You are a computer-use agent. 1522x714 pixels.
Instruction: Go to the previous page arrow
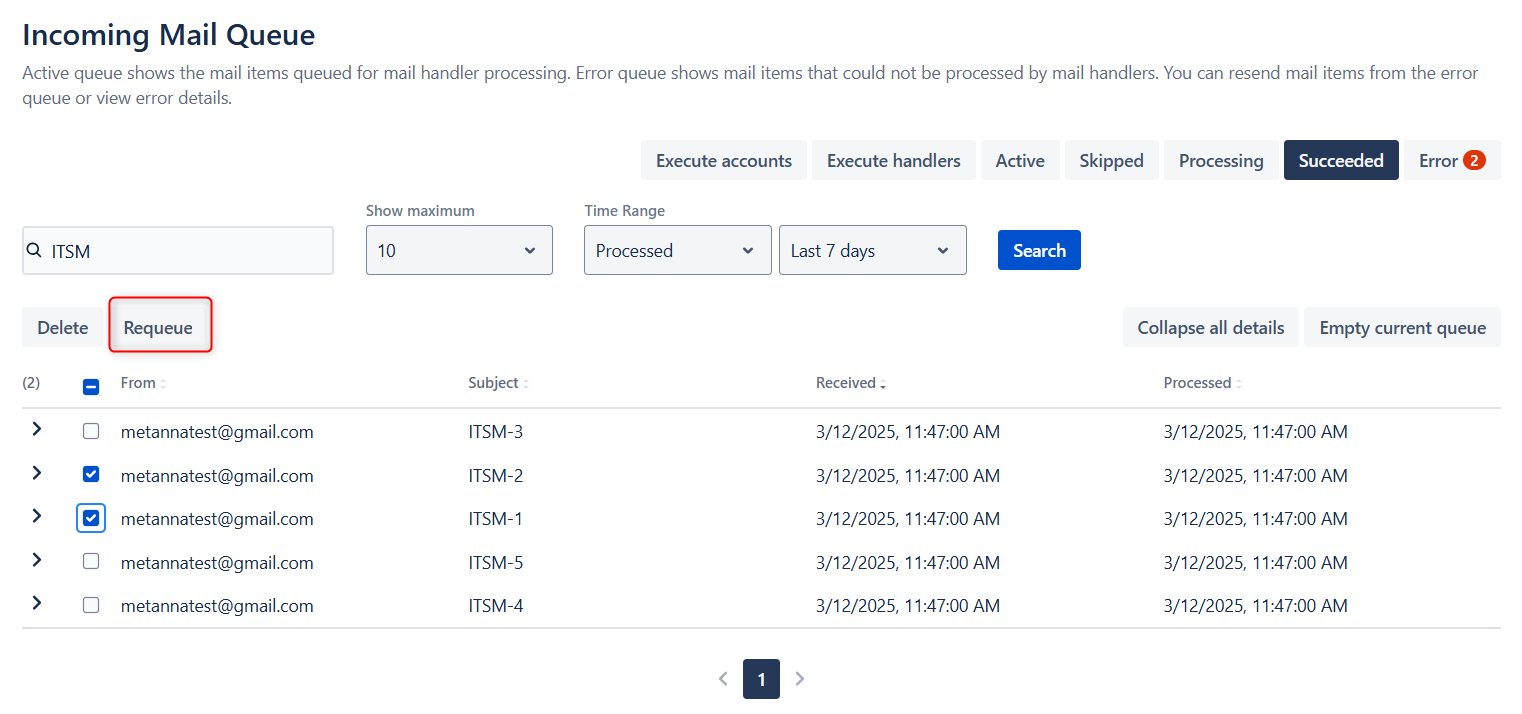point(723,679)
